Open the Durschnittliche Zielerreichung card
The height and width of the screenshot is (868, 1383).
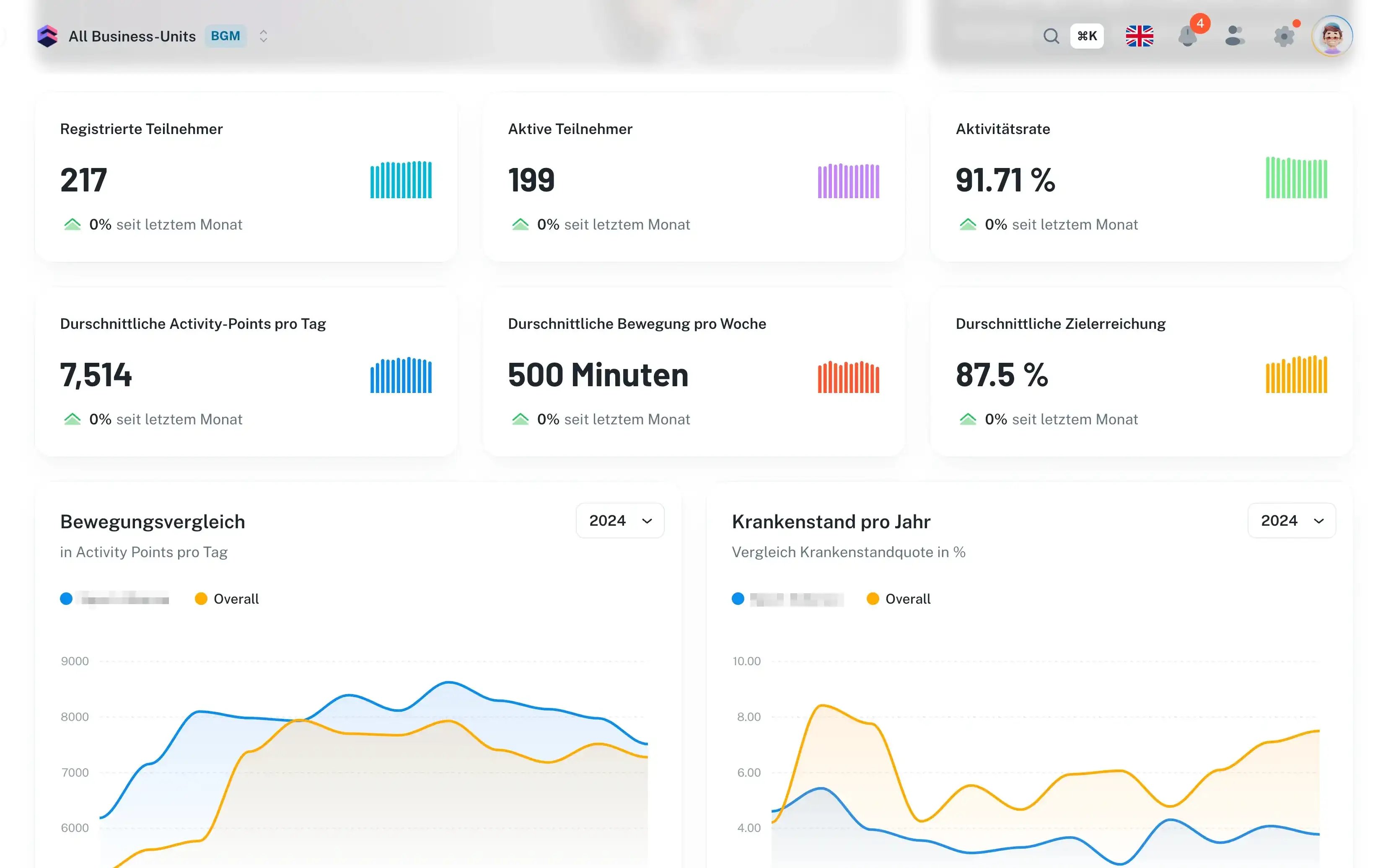(x=1141, y=372)
